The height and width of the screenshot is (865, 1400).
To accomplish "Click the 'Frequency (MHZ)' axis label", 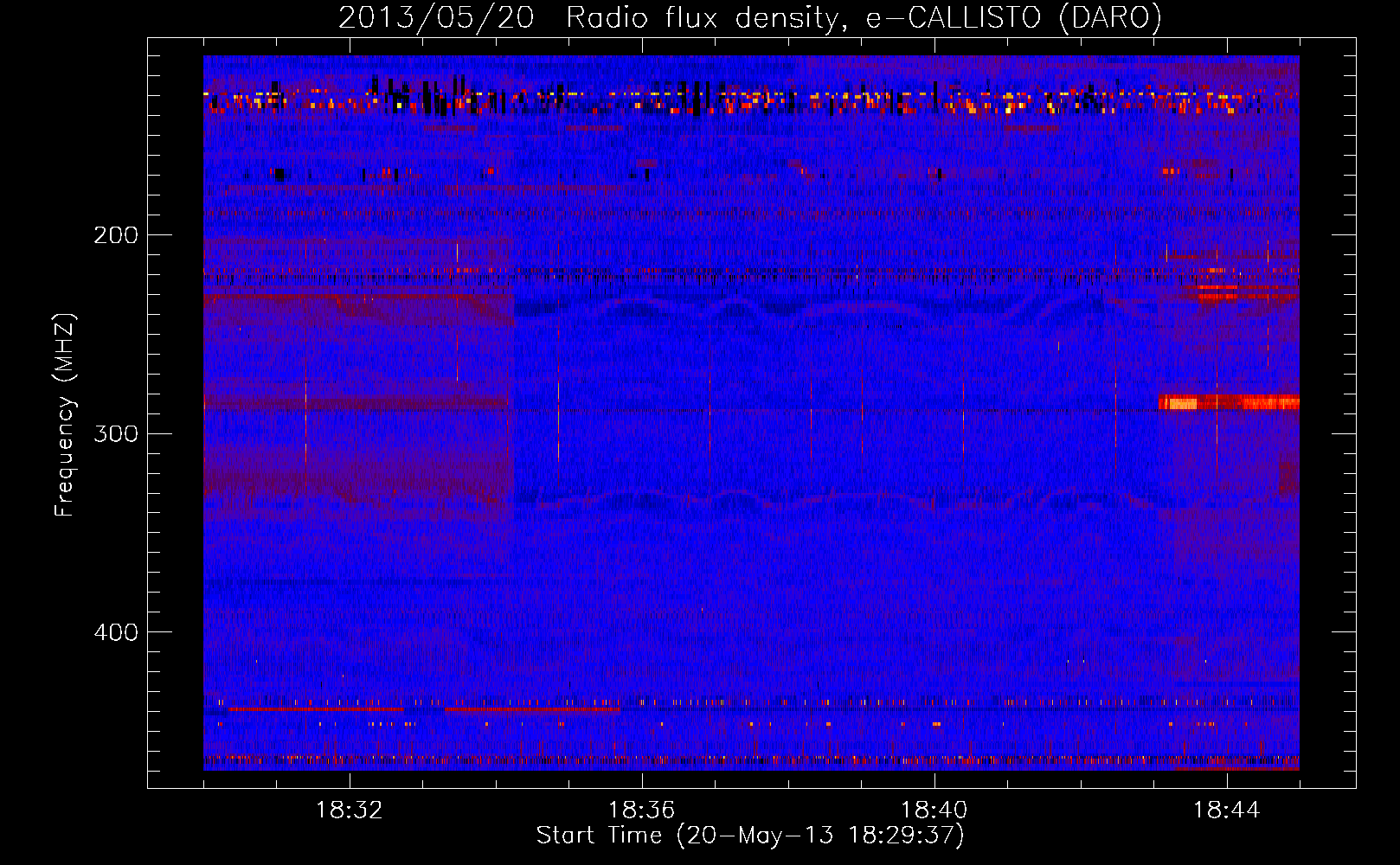I will pos(65,415).
